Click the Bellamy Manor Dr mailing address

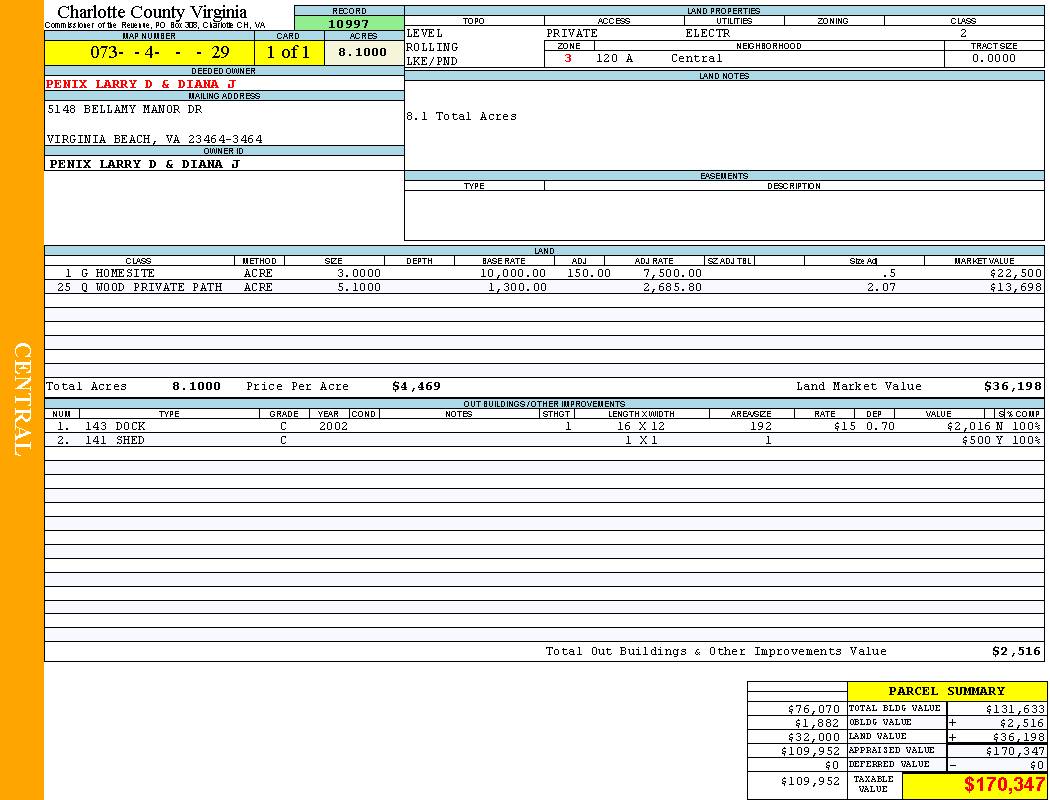124,110
